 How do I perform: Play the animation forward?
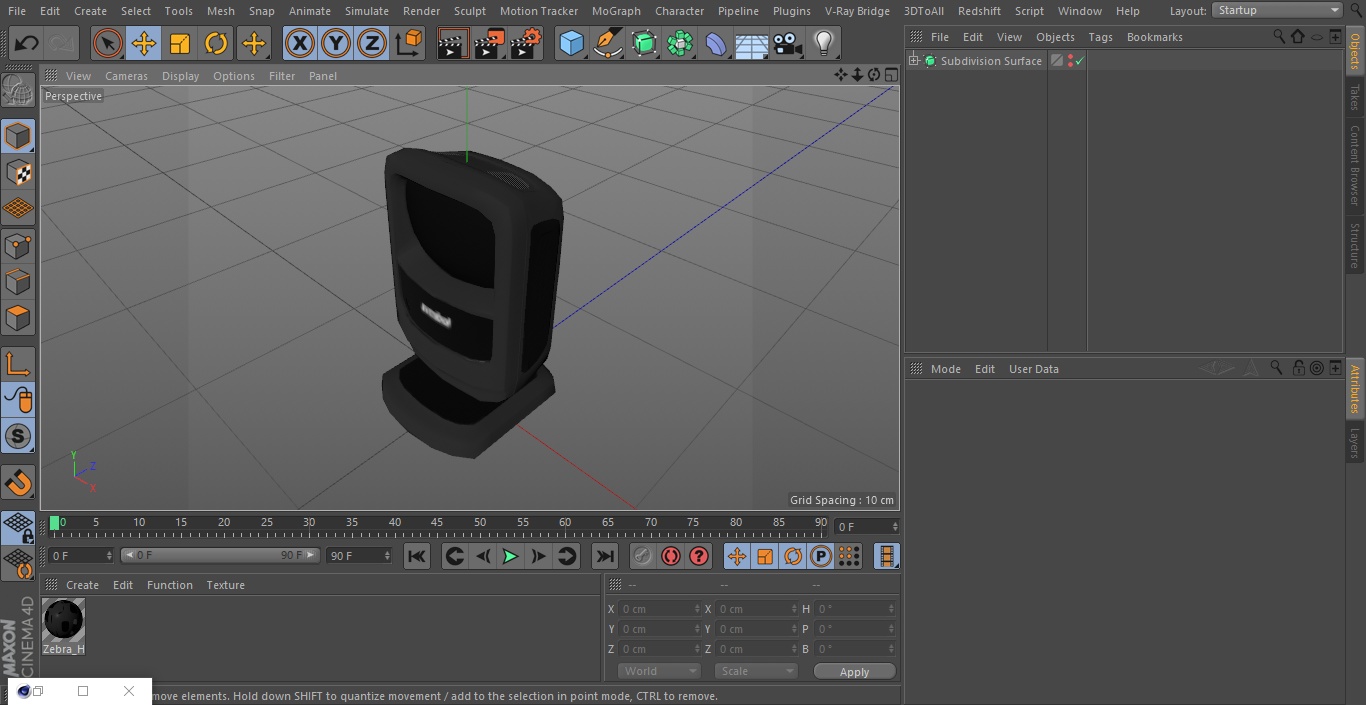click(510, 556)
